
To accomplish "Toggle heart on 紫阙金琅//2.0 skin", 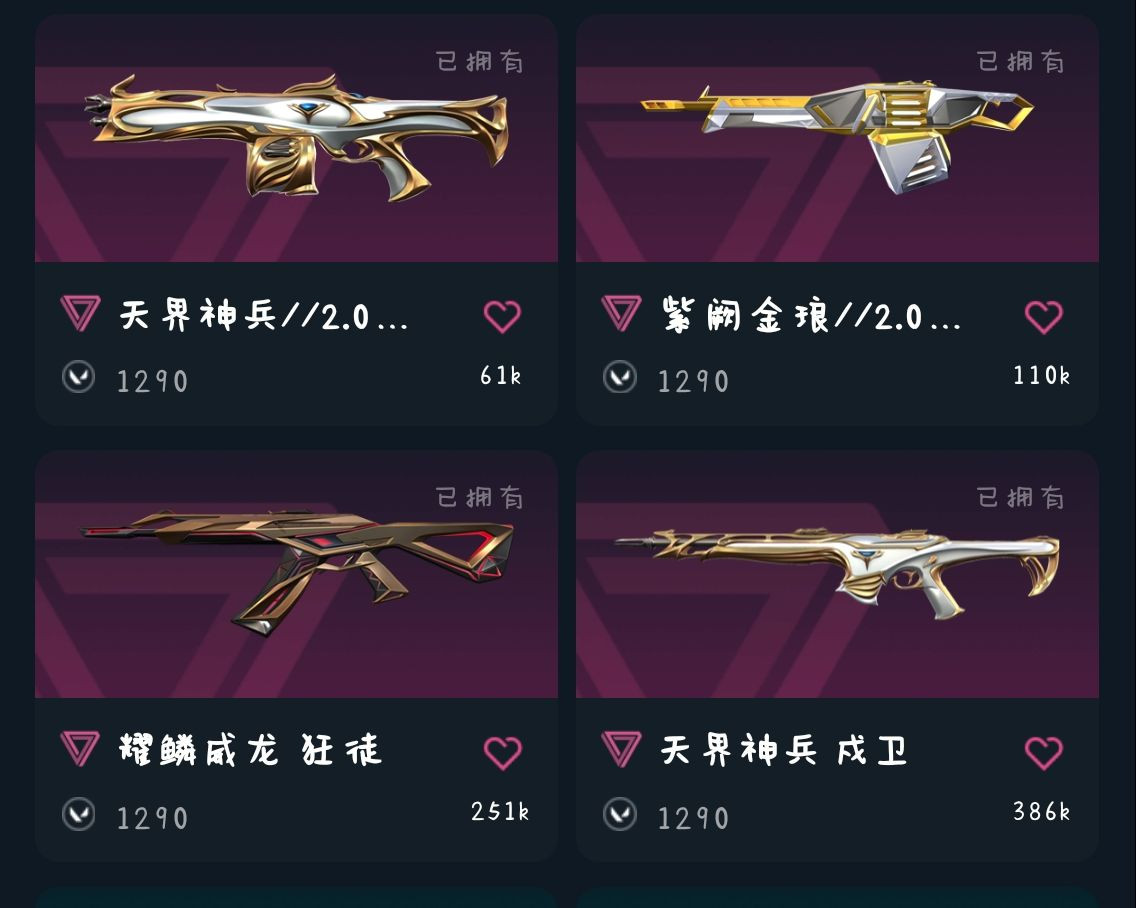I will [x=1043, y=317].
